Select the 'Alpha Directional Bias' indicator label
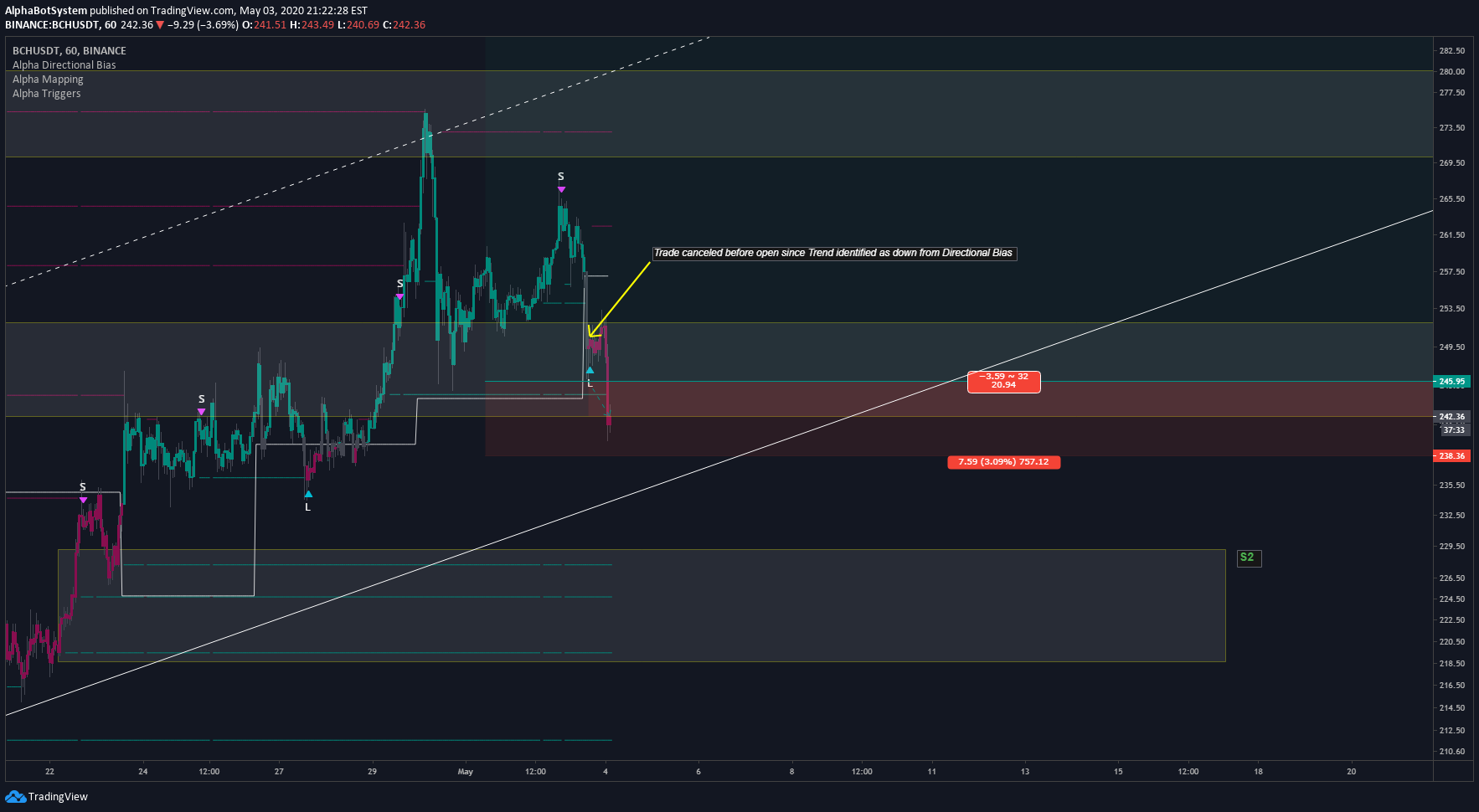This screenshot has height=812, width=1479. [x=64, y=65]
